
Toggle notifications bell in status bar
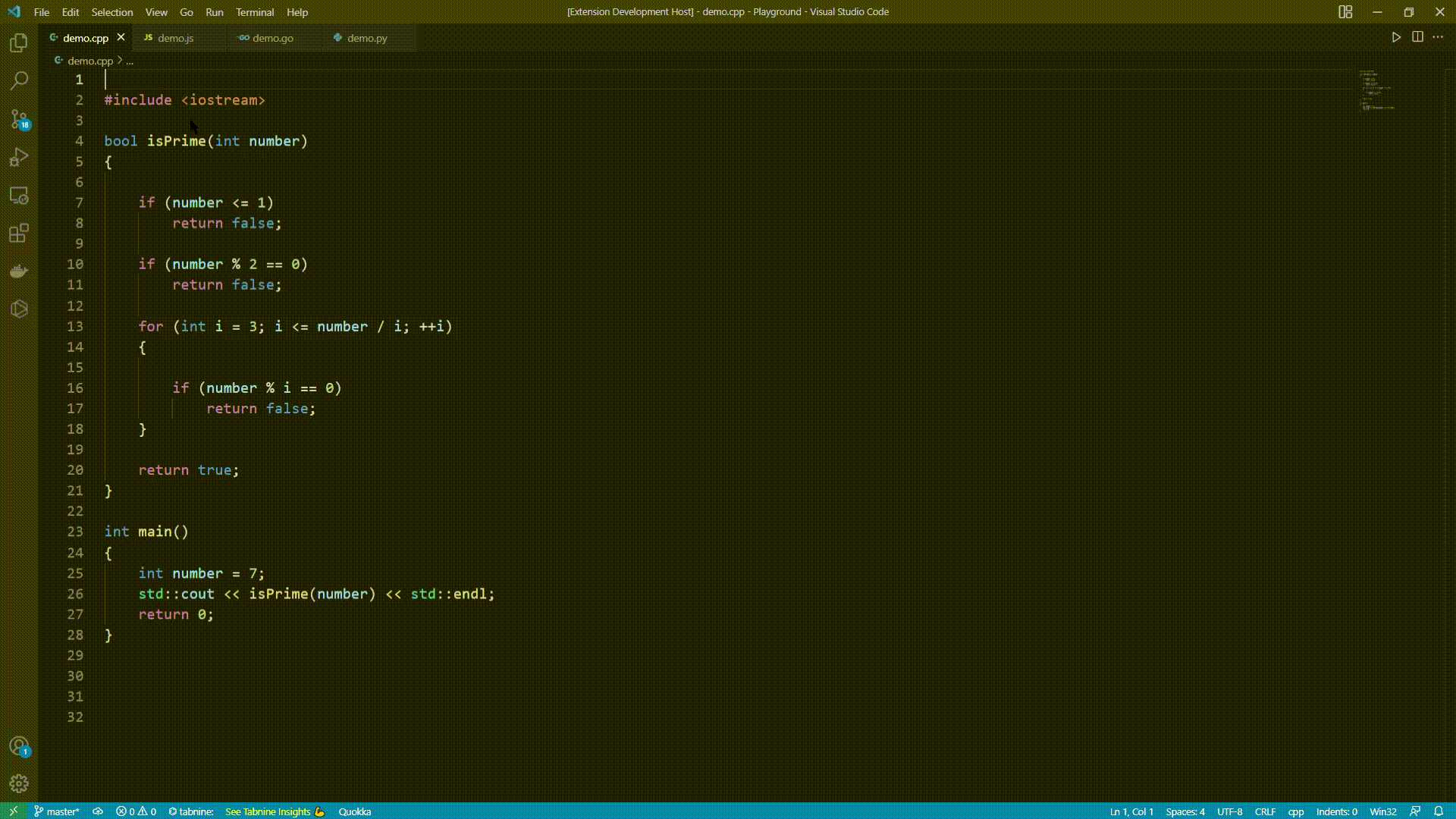pyautogui.click(x=1439, y=811)
